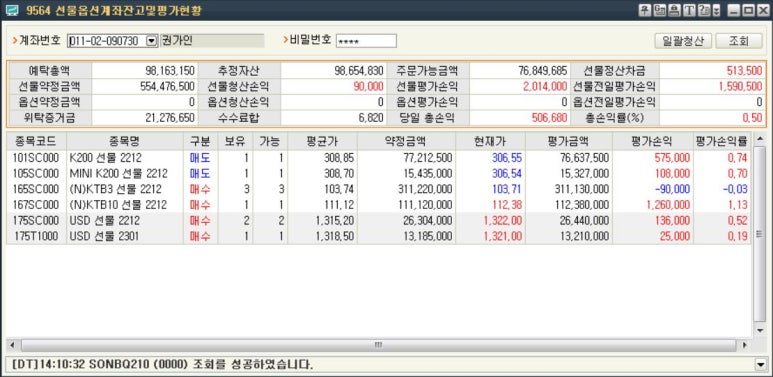
Task: Click the 보유 column header
Action: (x=235, y=142)
